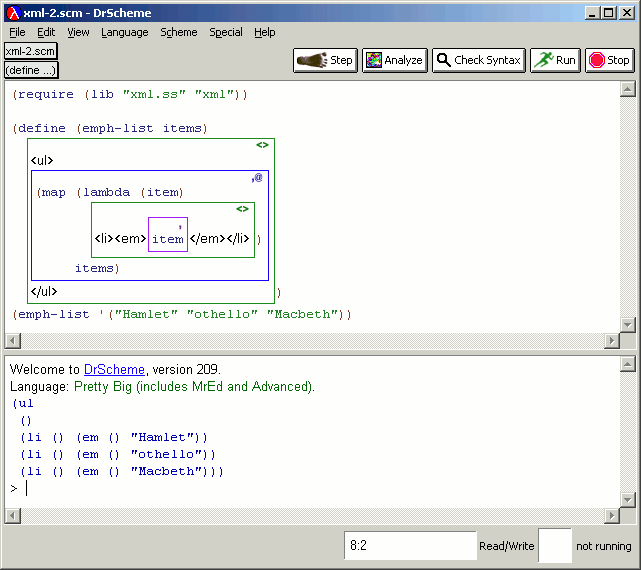
Task: Stop execution with the Stop button
Action: [610, 60]
